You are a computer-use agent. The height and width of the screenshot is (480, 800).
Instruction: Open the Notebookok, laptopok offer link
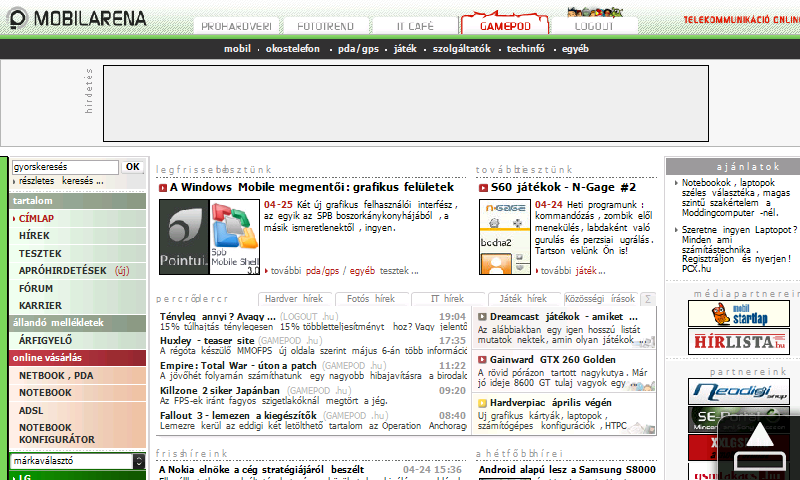coord(736,198)
